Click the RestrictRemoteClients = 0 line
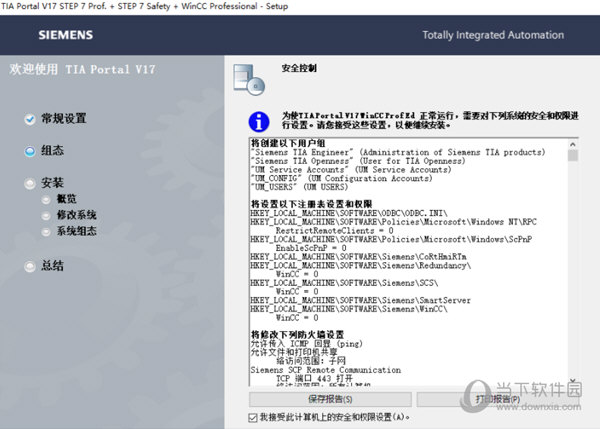Screen dimensions: 600x429 [334, 231]
